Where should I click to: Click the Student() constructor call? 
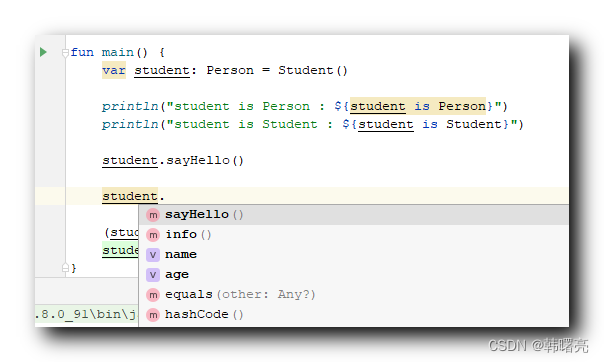[x=313, y=70]
